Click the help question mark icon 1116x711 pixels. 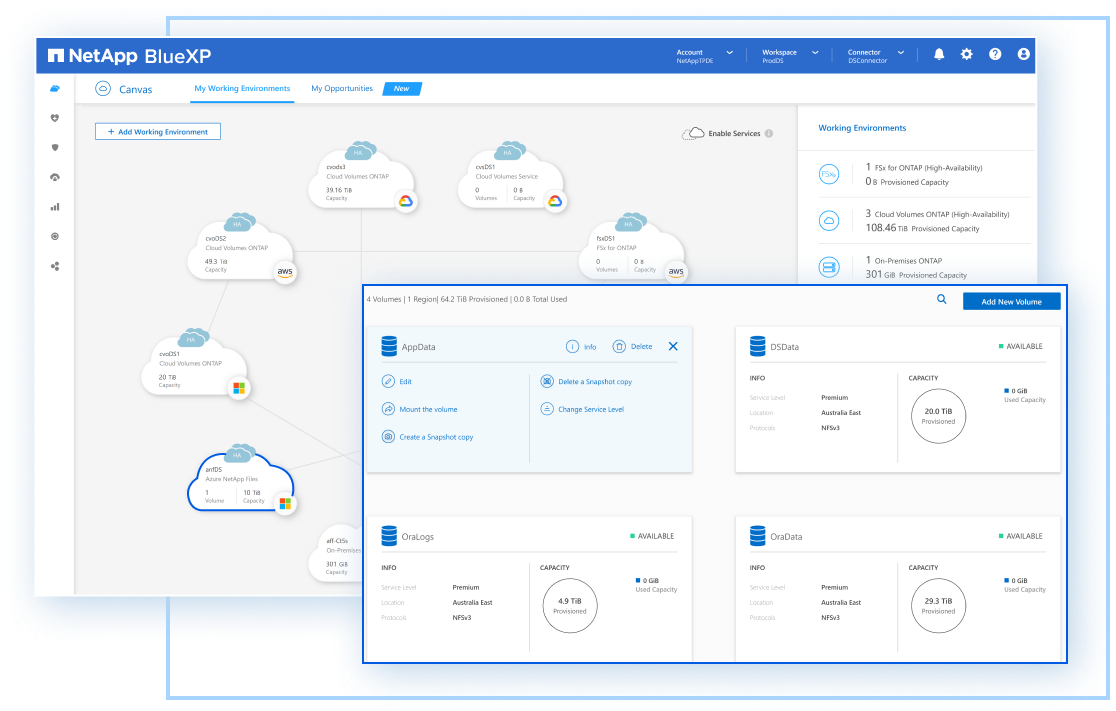pos(995,55)
